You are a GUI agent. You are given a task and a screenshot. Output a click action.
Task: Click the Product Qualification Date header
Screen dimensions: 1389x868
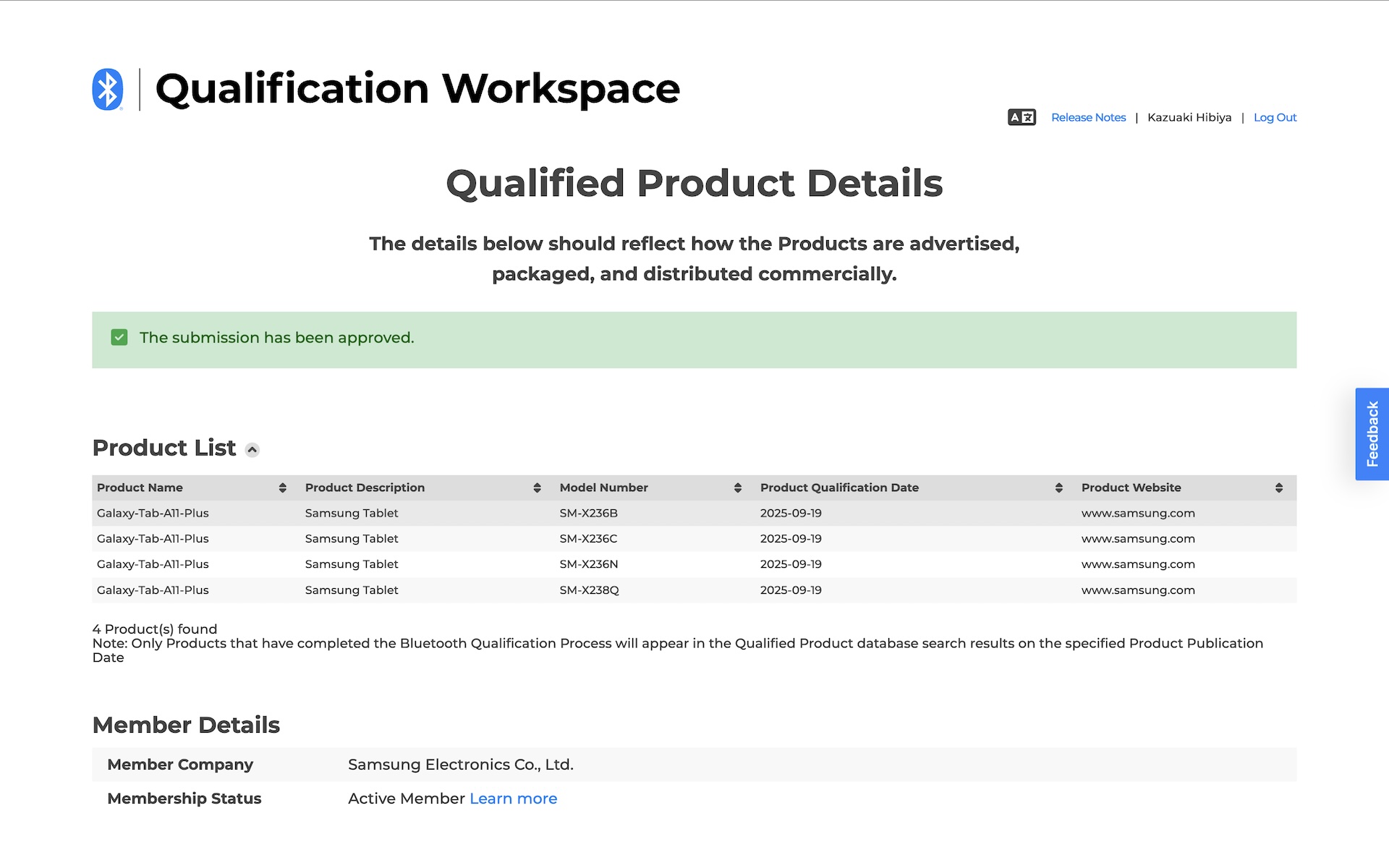[839, 488]
